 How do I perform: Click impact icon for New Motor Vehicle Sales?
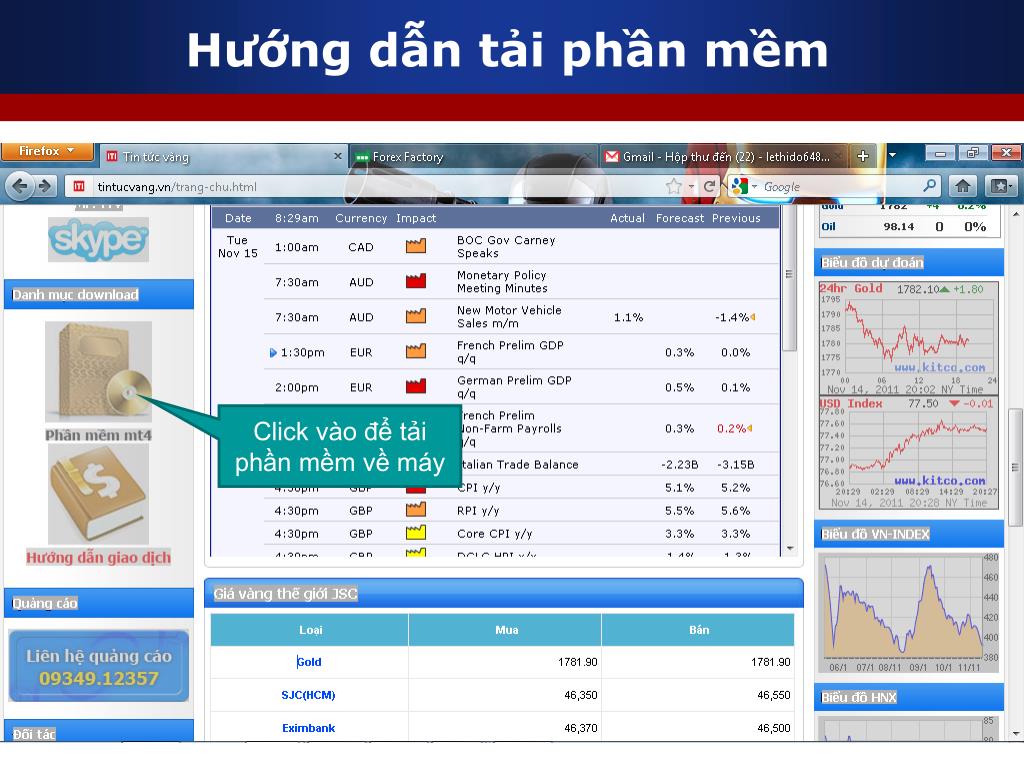click(415, 317)
